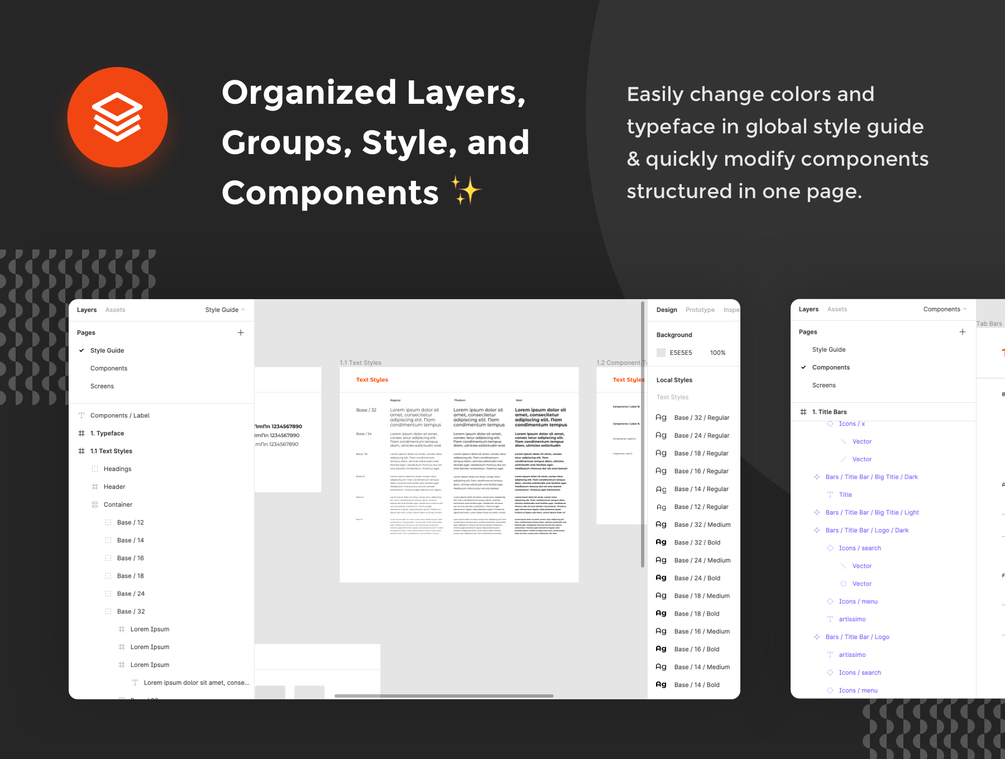Viewport: 1005px width, 759px height.
Task: Open the Style Guide page dropdown
Action: point(225,310)
